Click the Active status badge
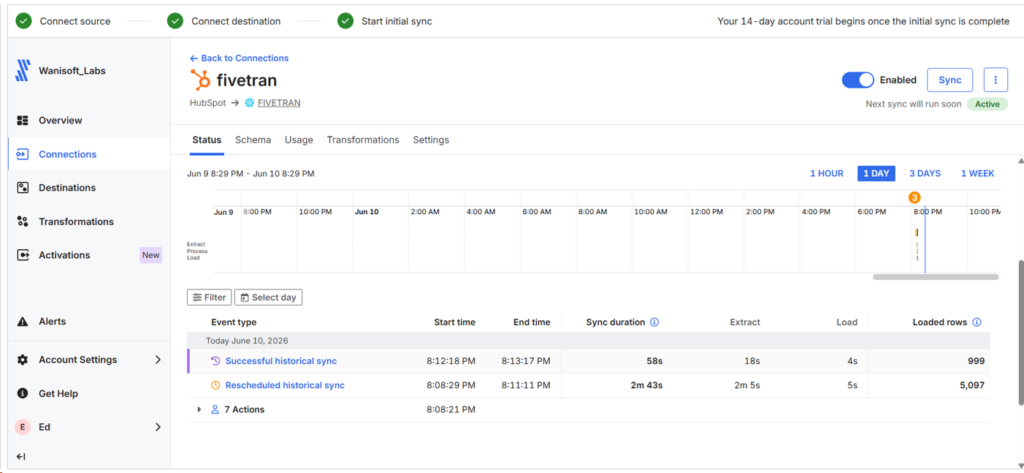The image size is (1024, 473). point(987,104)
